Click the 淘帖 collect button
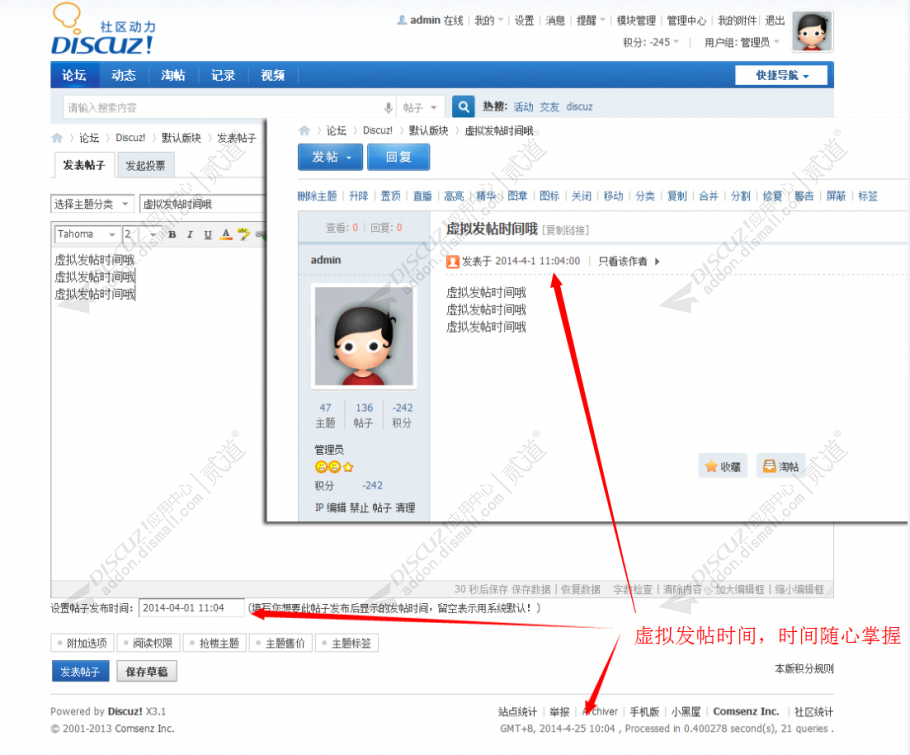This screenshot has height=755, width=910. [x=781, y=466]
